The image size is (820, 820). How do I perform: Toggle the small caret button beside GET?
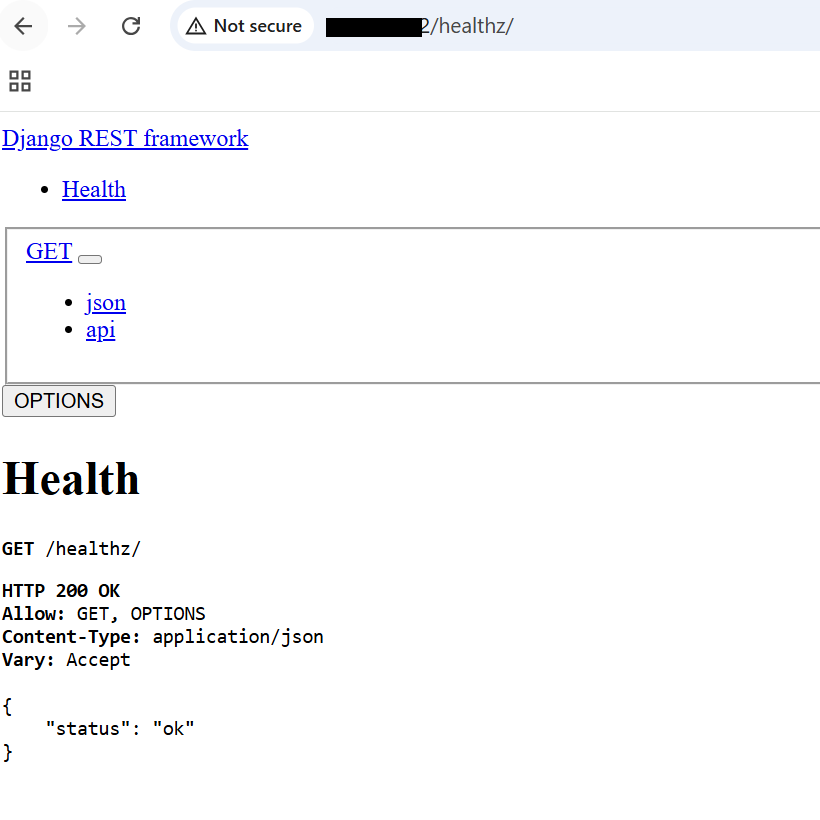point(89,259)
